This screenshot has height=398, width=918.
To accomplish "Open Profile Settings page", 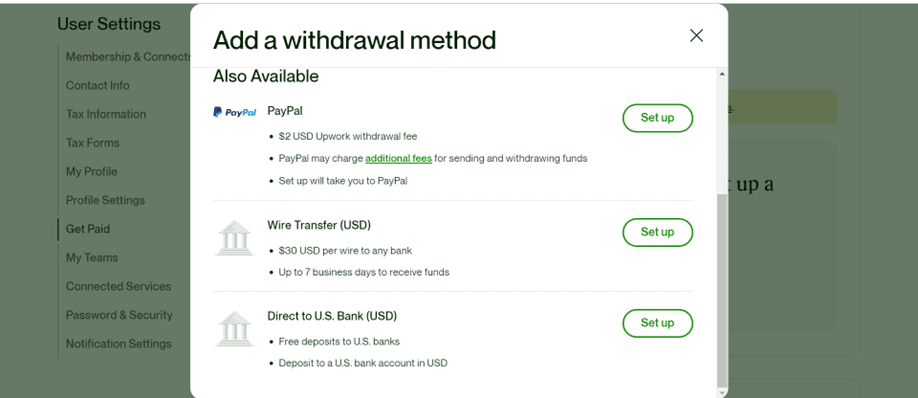I will point(105,200).
